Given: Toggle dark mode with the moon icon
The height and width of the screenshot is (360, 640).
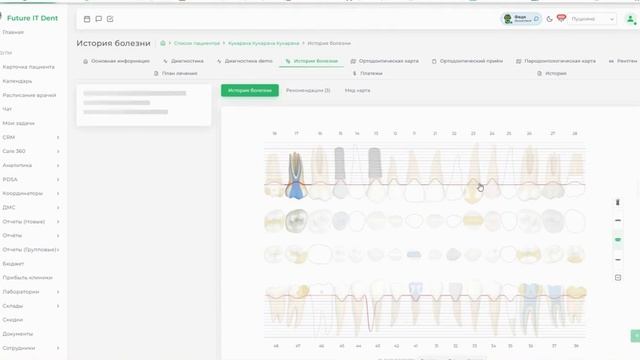Looking at the screenshot, I should click(x=549, y=19).
